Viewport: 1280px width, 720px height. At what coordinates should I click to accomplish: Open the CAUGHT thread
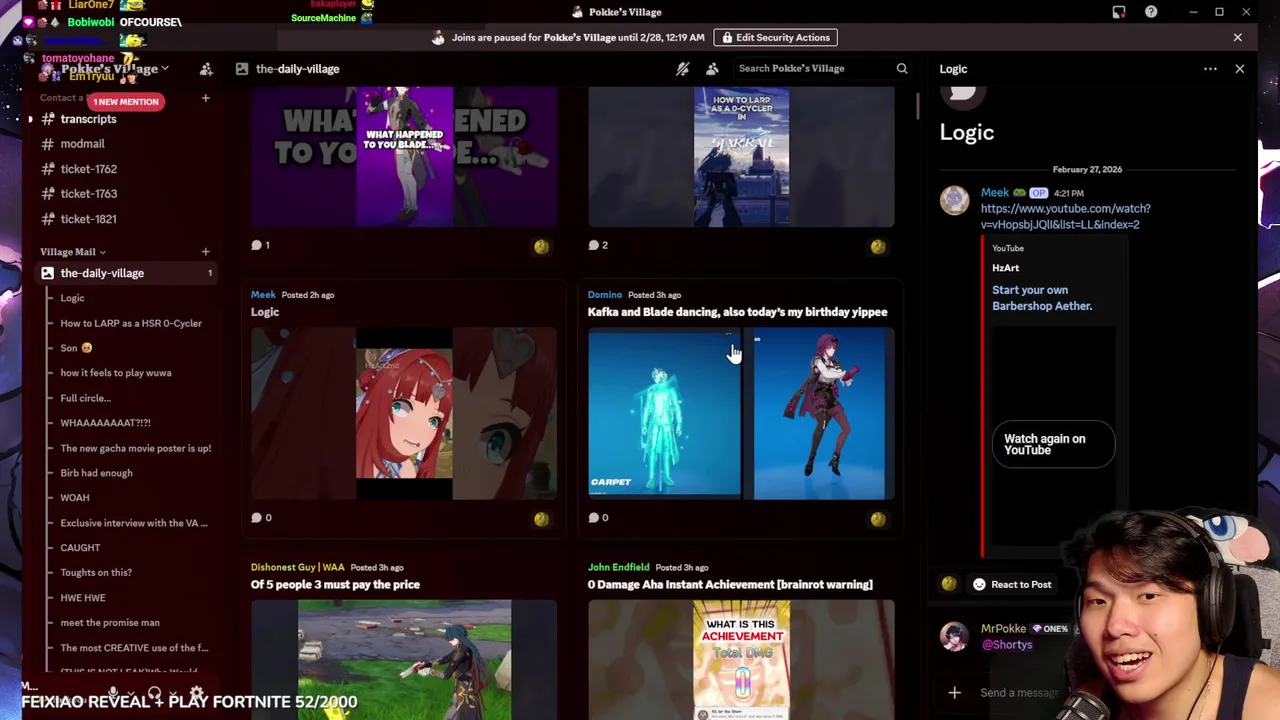pyautogui.click(x=80, y=548)
